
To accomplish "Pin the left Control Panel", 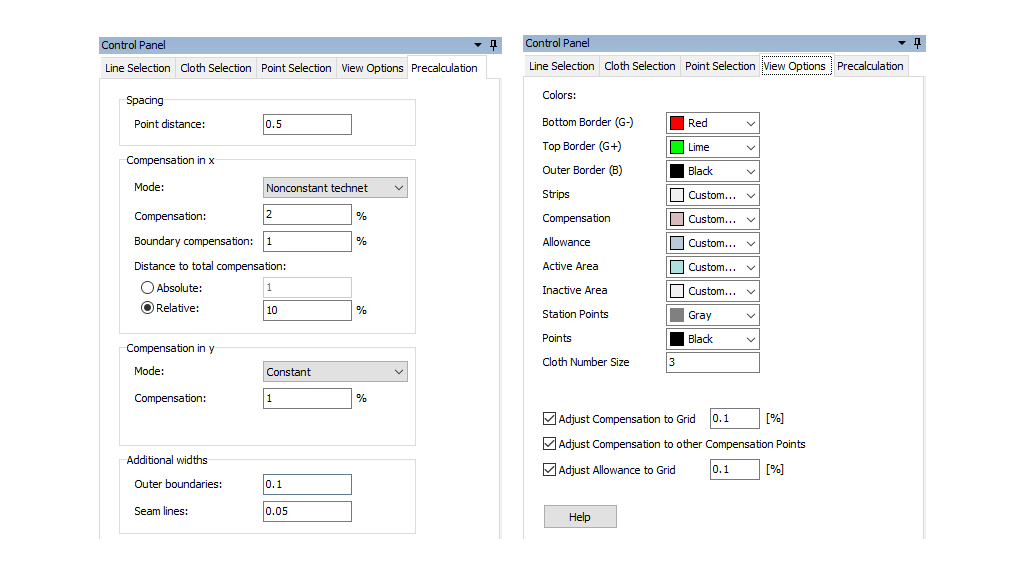I will click(x=493, y=45).
